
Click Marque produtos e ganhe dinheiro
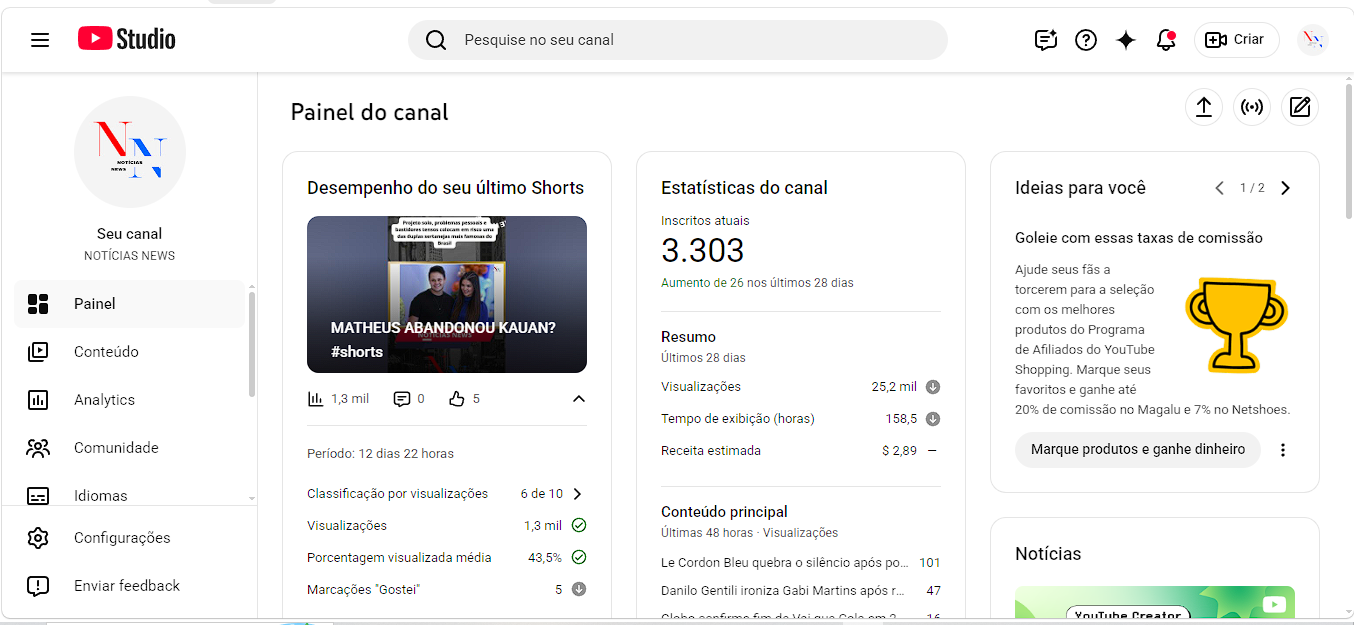[1138, 450]
